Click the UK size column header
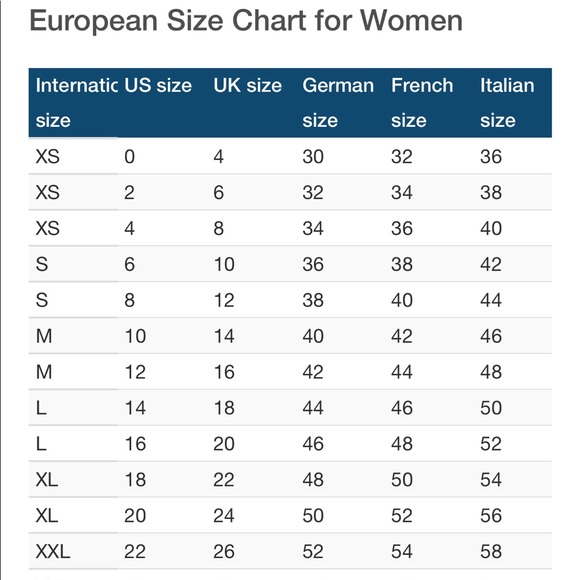This screenshot has height=580, width=580. coord(247,85)
